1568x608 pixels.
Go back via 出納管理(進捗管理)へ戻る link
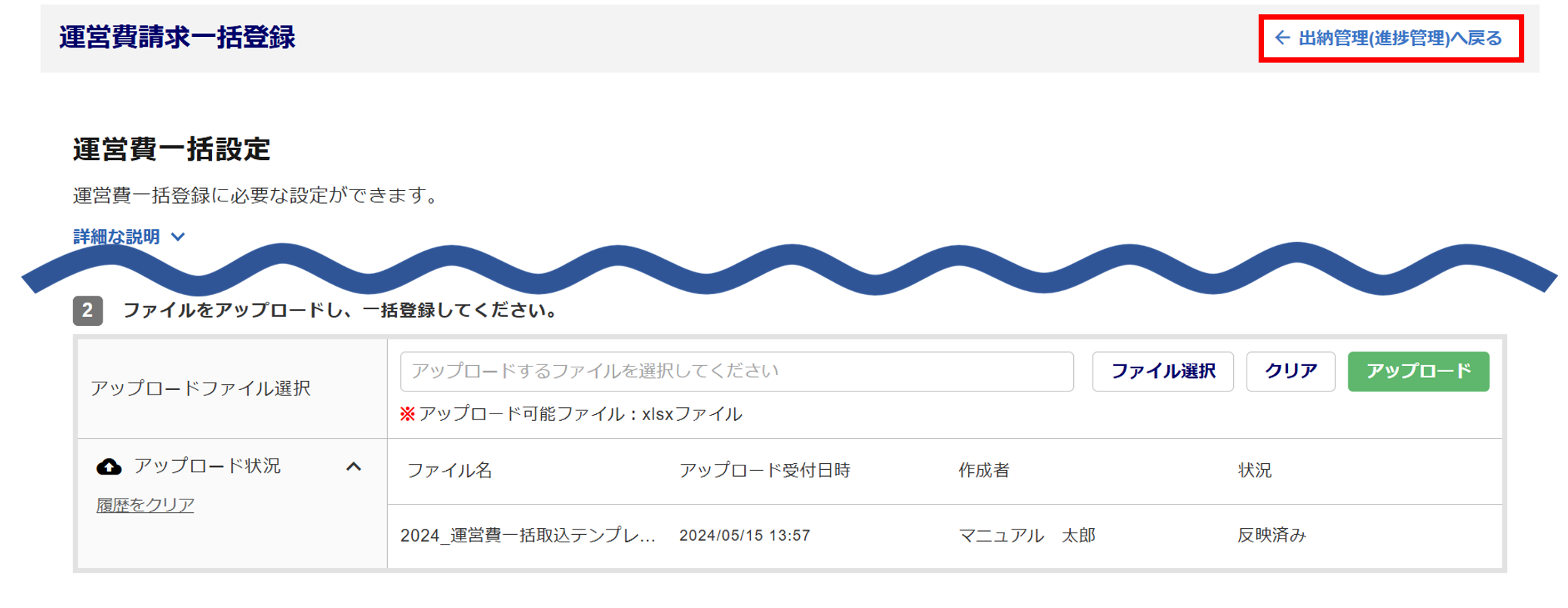coord(1400,38)
